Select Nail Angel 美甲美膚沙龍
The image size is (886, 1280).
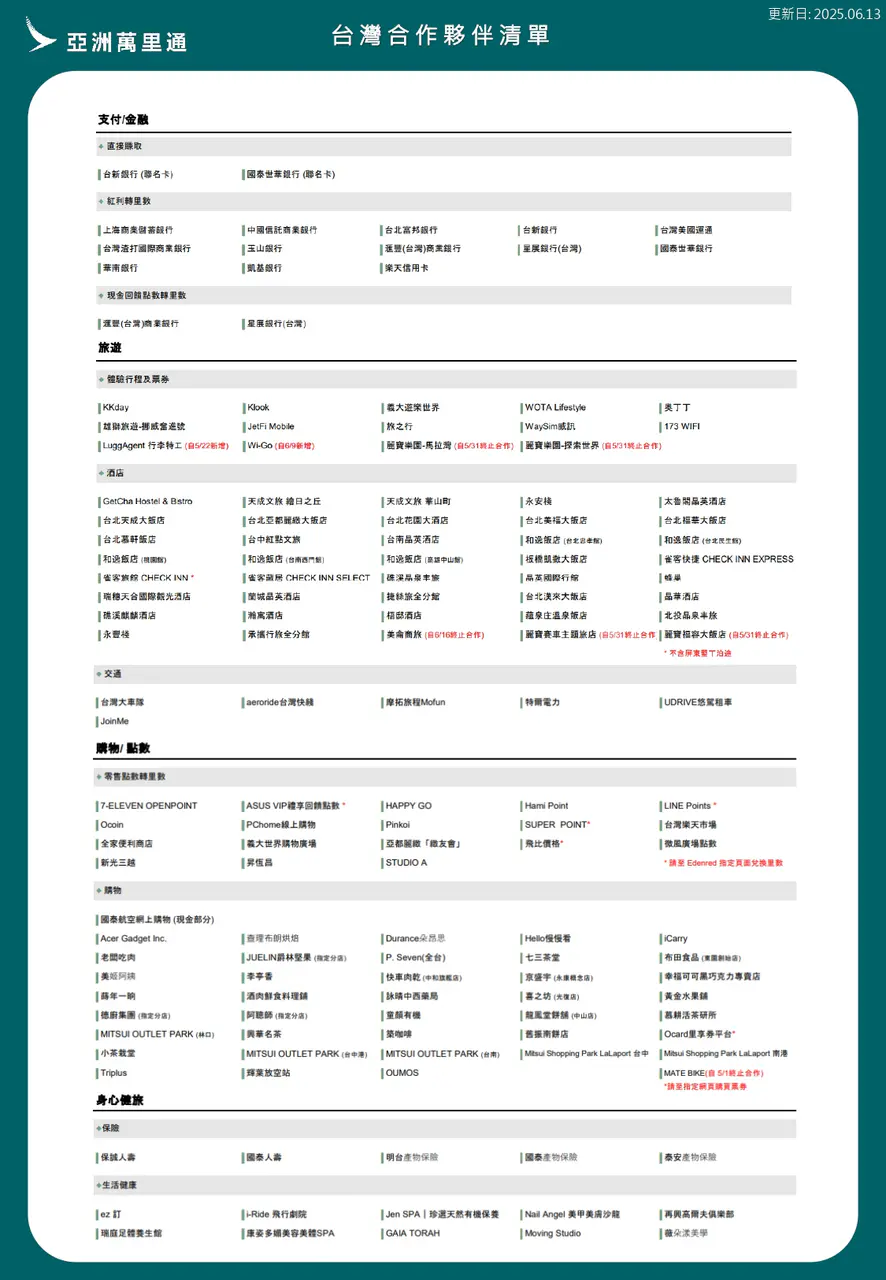click(573, 1215)
